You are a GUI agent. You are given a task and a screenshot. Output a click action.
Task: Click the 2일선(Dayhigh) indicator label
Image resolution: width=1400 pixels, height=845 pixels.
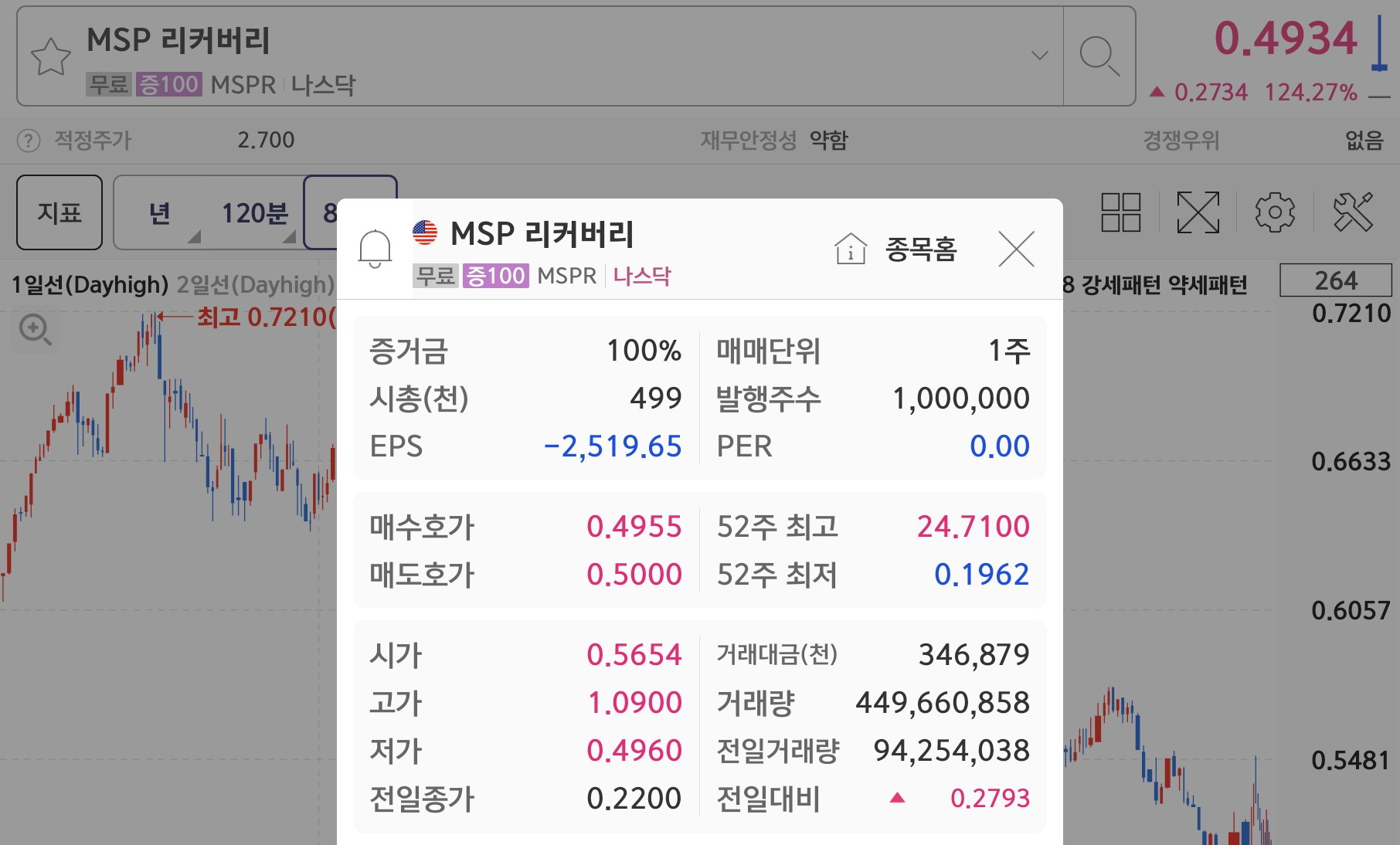(256, 285)
